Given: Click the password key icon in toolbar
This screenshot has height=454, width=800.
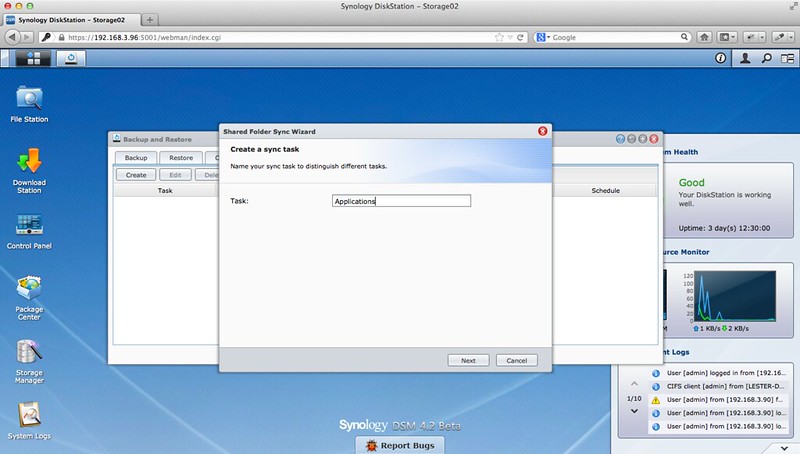Looking at the screenshot, I should (x=46, y=37).
